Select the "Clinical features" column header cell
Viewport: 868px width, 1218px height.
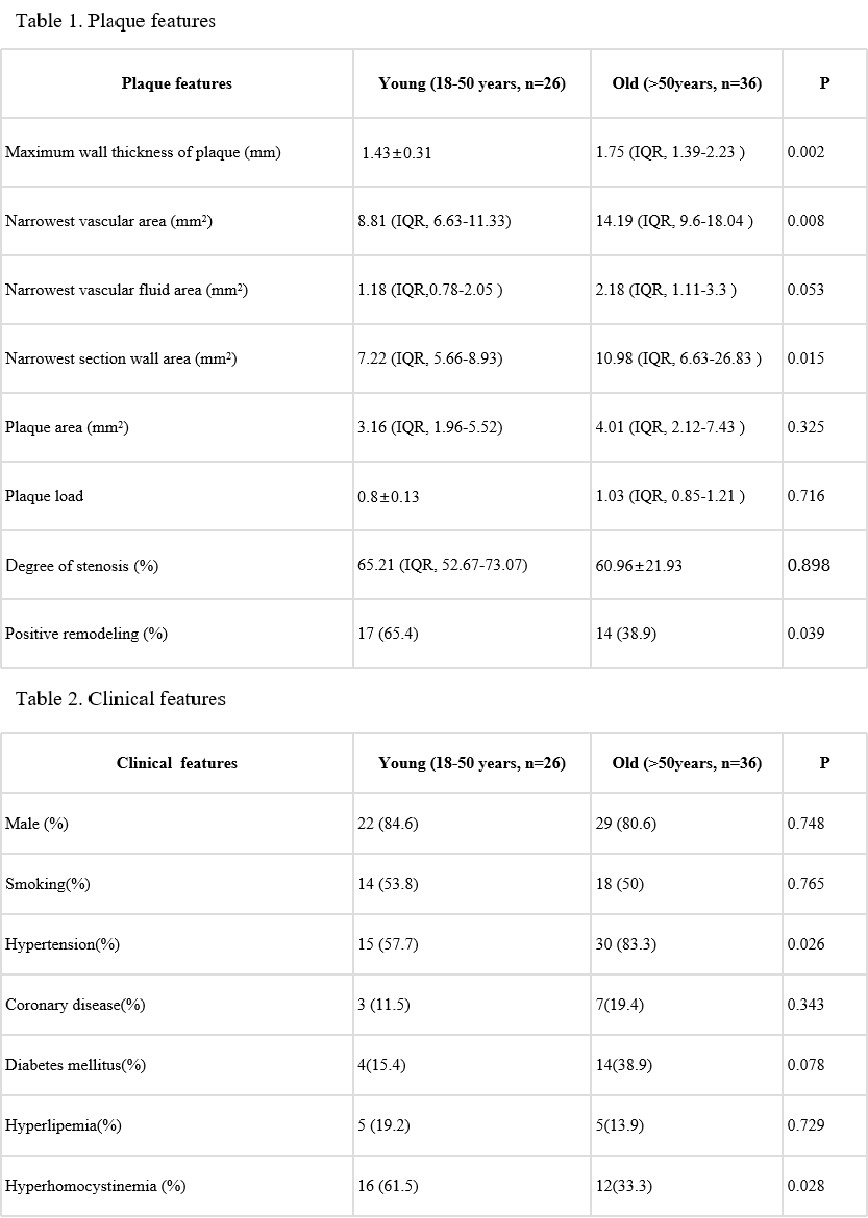[x=177, y=763]
